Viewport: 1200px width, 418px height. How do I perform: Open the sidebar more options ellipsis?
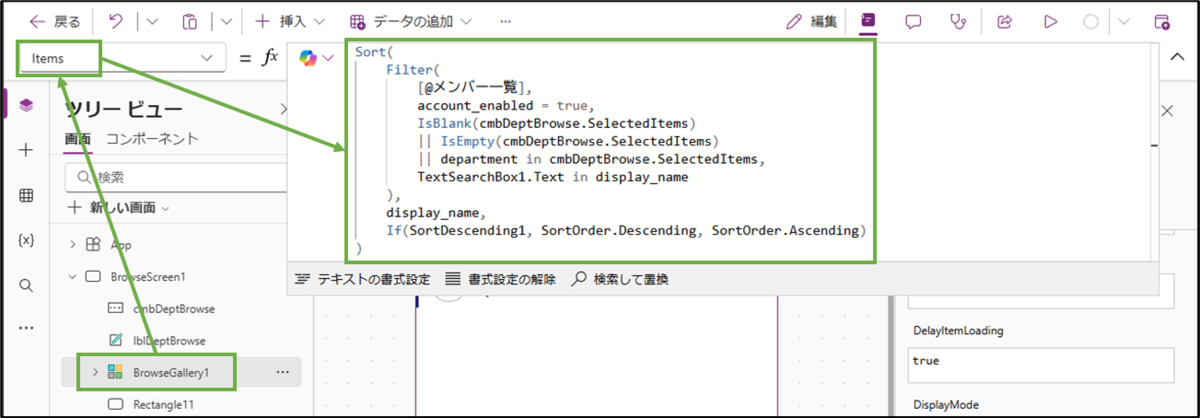[x=26, y=327]
